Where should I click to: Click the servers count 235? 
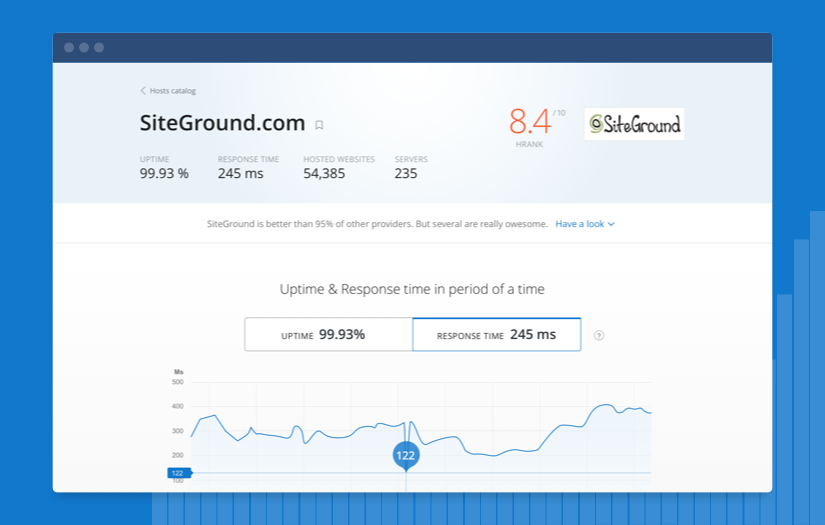(406, 174)
